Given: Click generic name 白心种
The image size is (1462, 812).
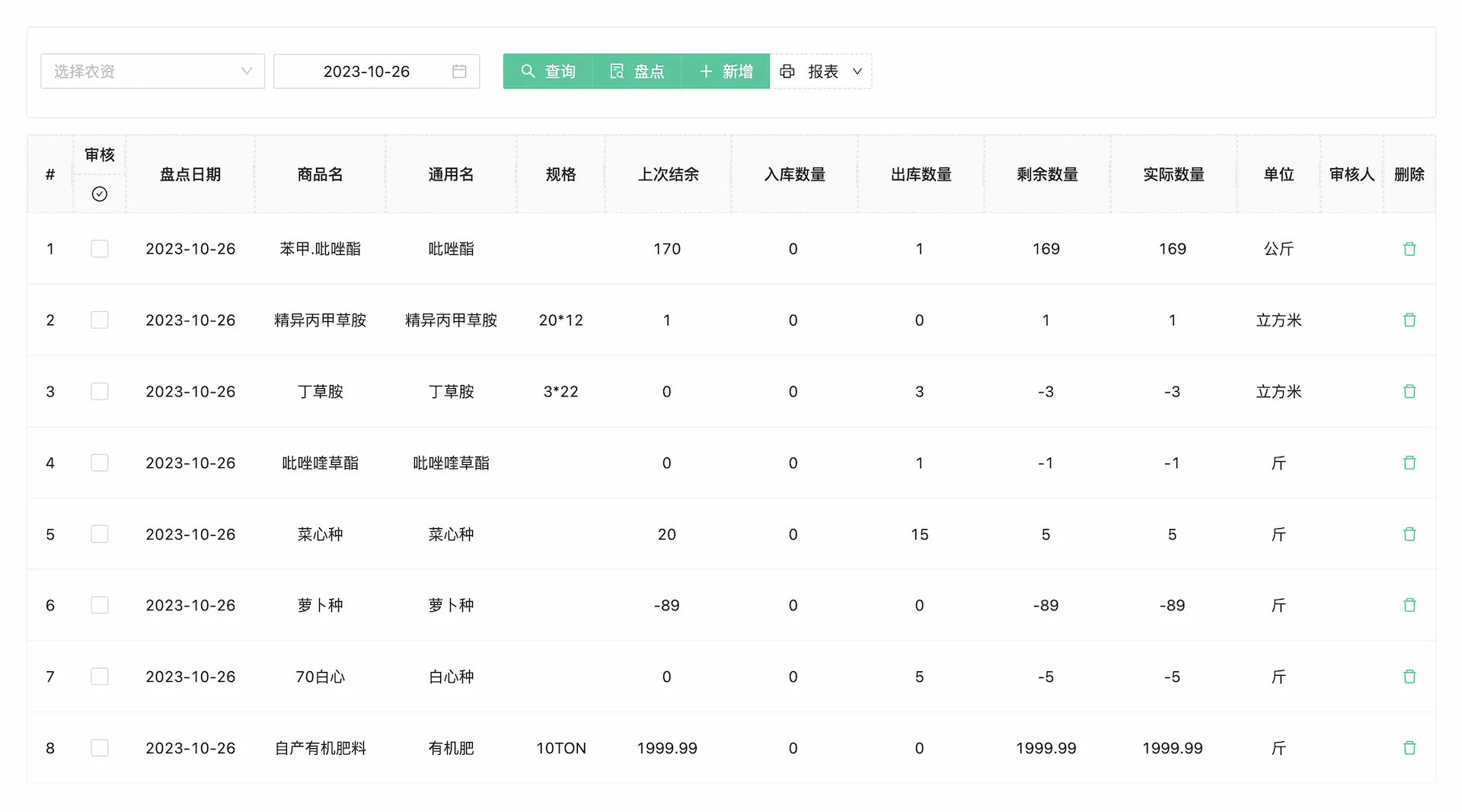Looking at the screenshot, I should [x=451, y=677].
